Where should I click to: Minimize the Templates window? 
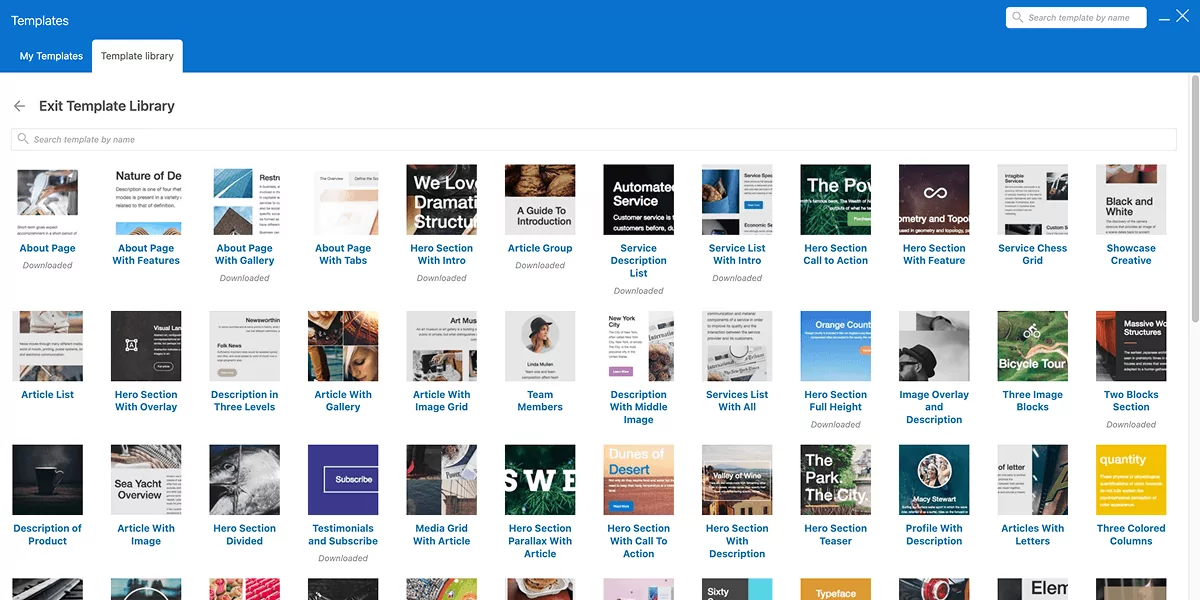[x=1163, y=17]
